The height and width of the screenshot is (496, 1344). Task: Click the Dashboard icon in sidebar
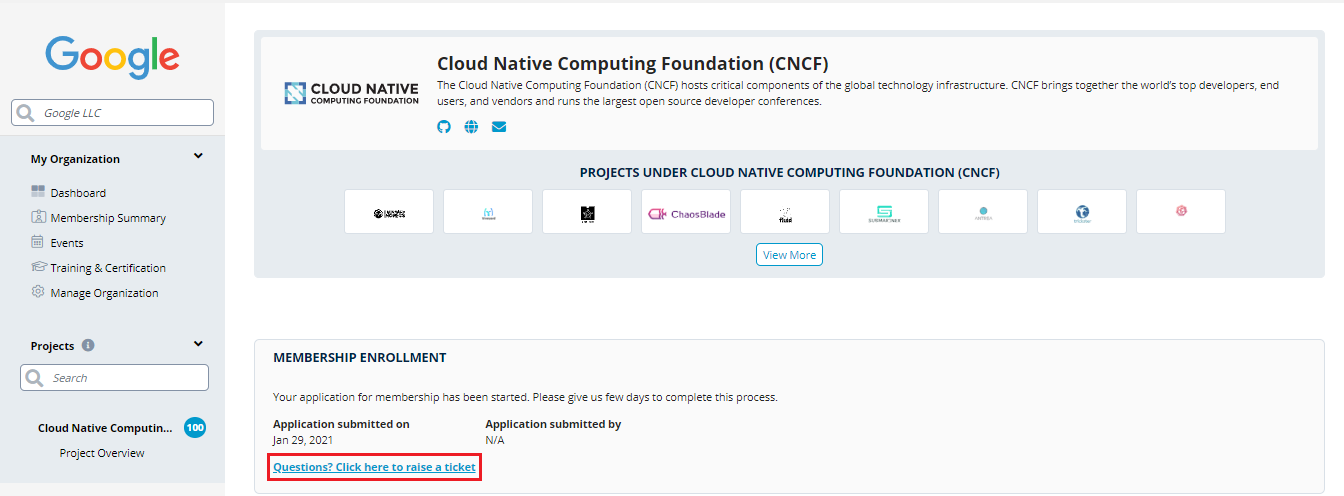[x=38, y=192]
